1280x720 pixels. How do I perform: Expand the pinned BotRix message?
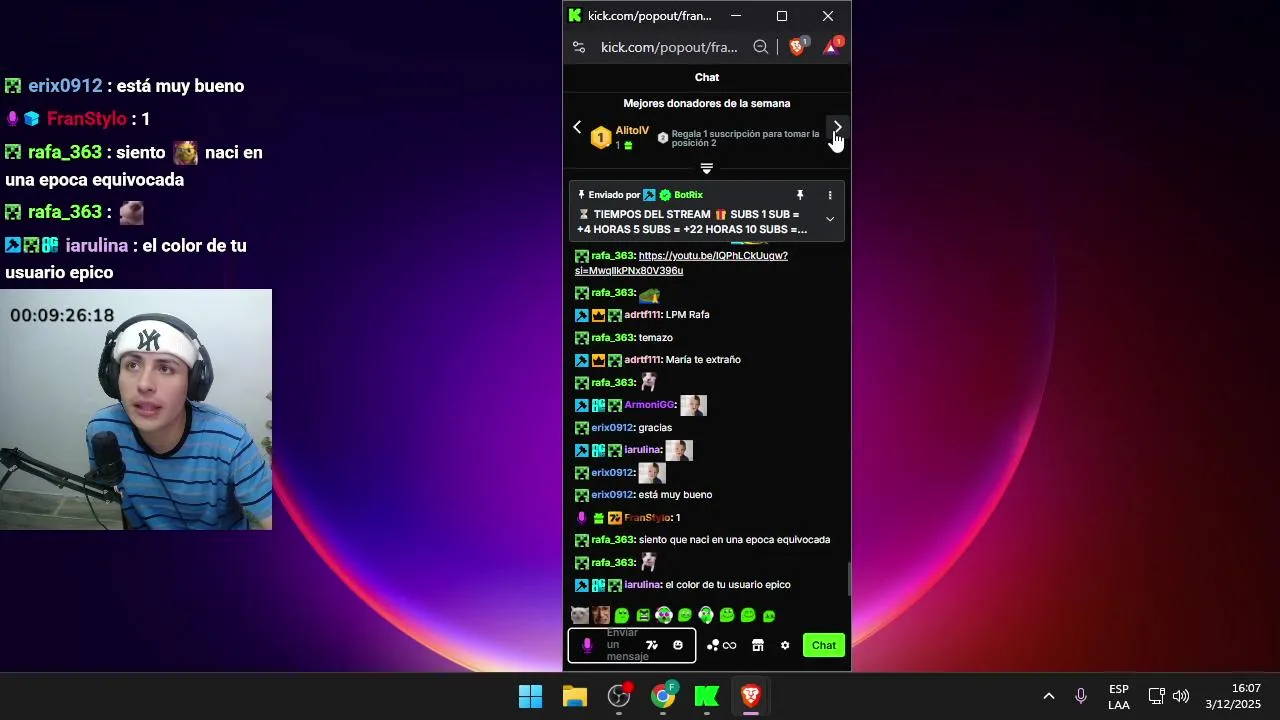pyautogui.click(x=829, y=219)
